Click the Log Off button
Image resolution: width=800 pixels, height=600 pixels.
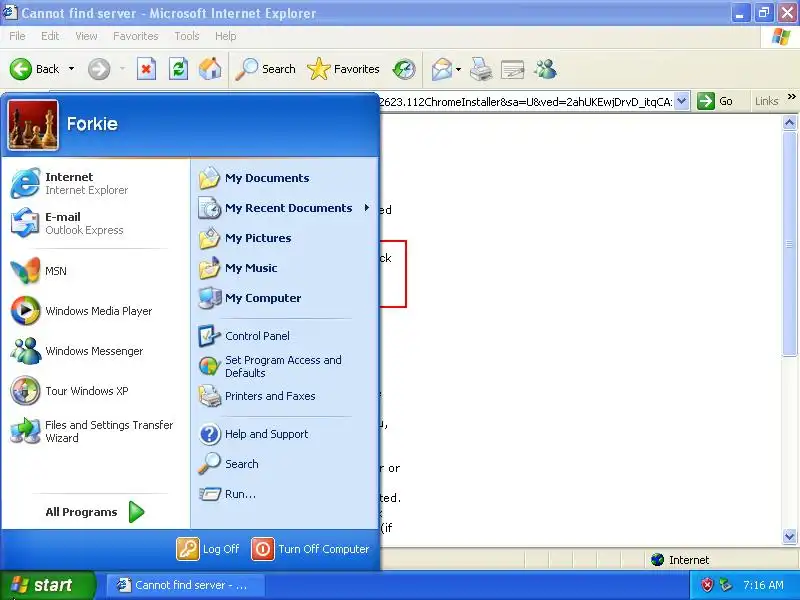(208, 549)
